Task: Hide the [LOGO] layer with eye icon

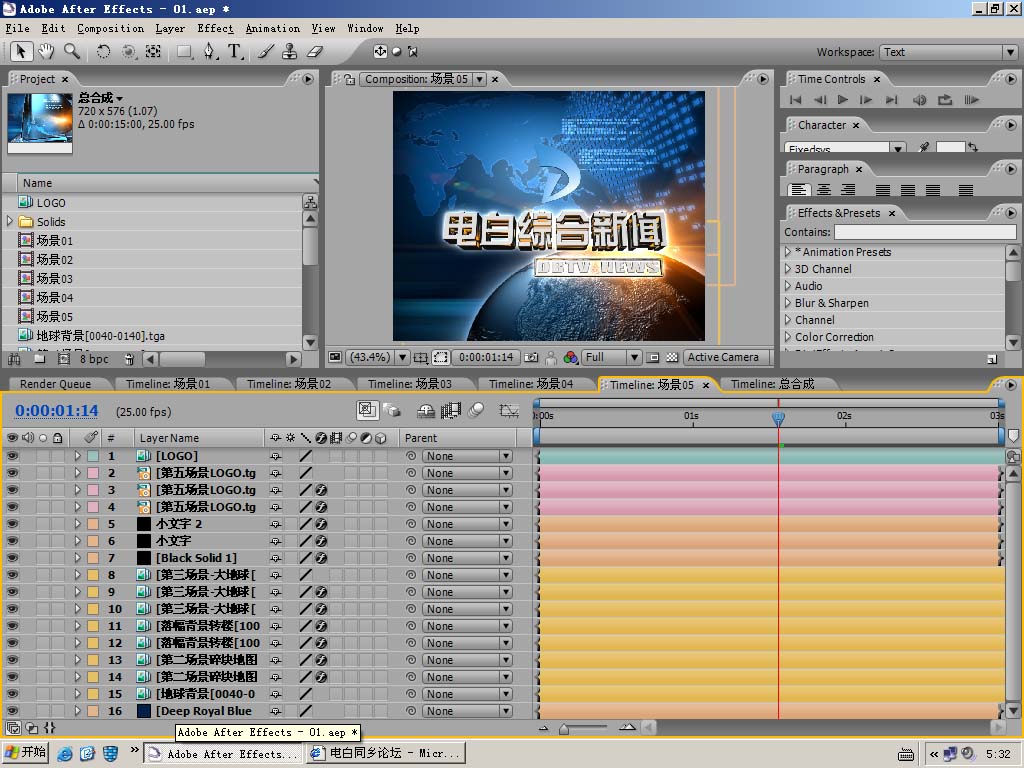Action: pos(12,456)
